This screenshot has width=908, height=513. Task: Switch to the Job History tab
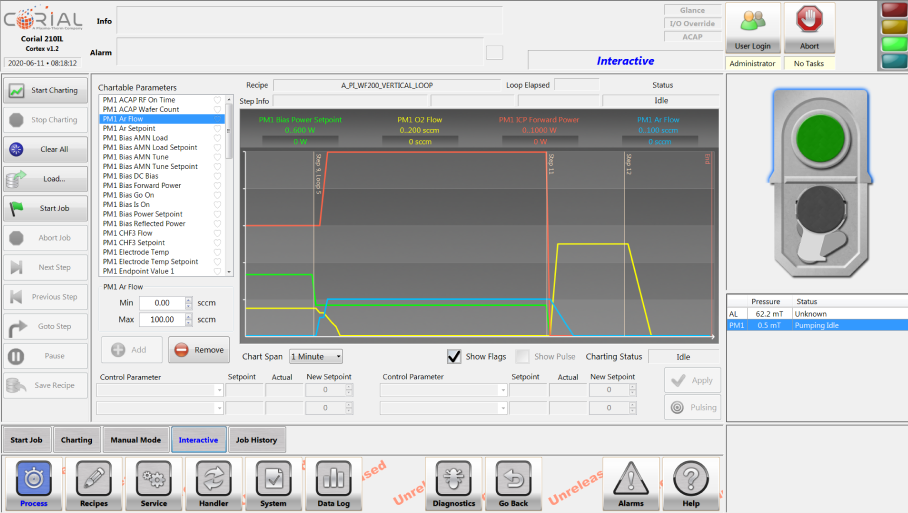[258, 440]
